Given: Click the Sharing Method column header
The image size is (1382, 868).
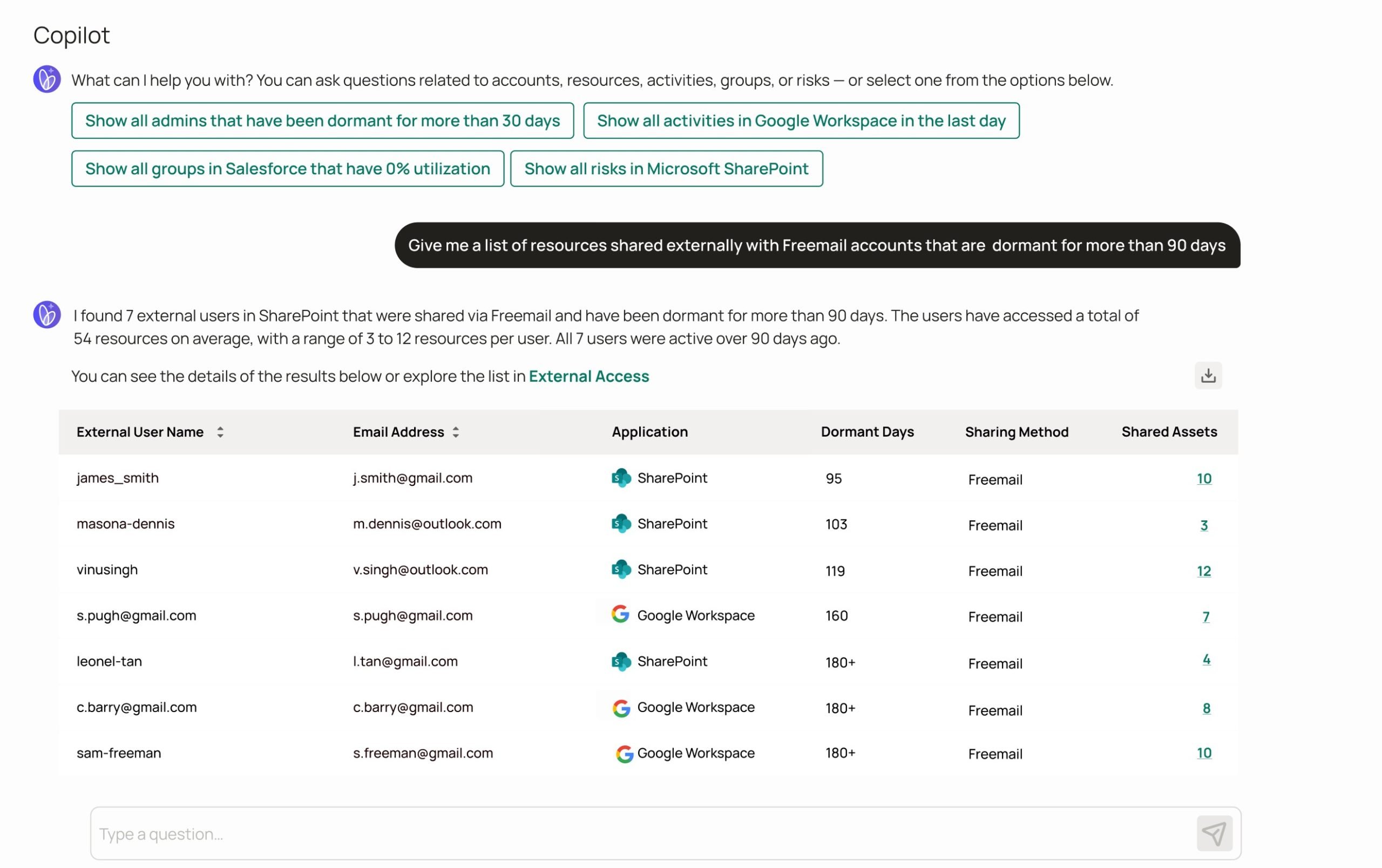Looking at the screenshot, I should click(1016, 432).
